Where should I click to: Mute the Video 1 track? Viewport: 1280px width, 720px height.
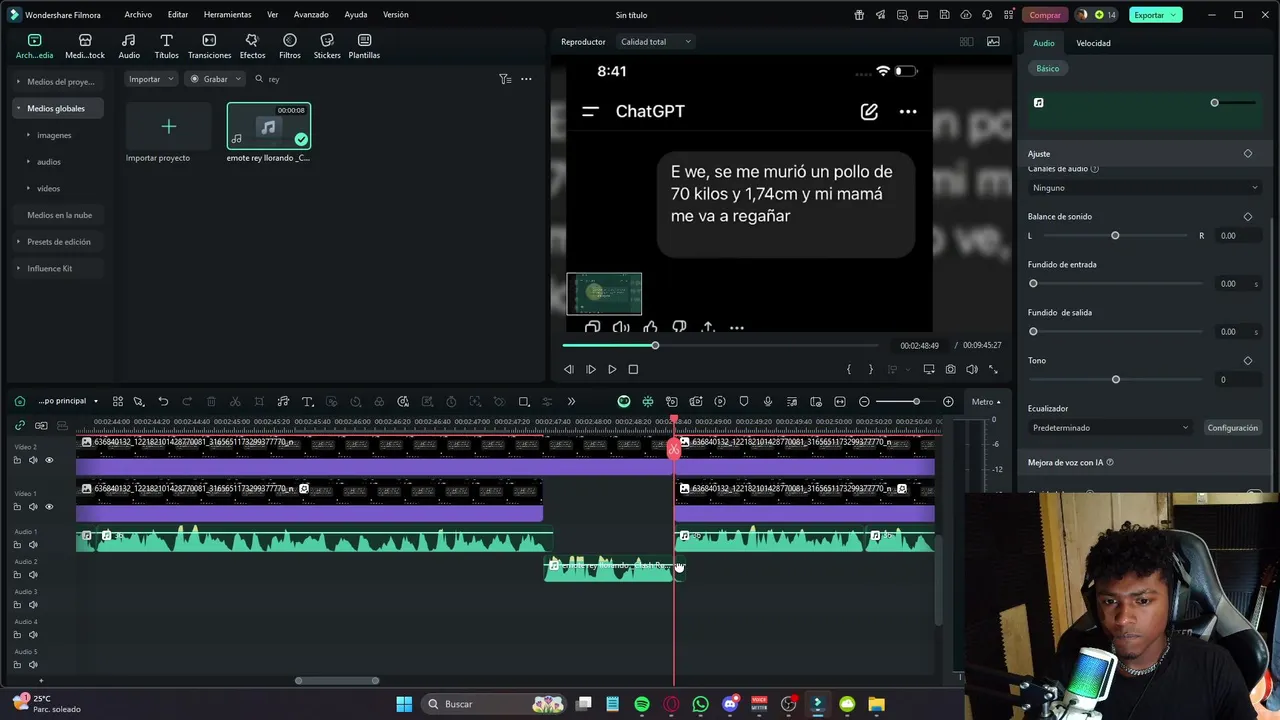(33, 506)
